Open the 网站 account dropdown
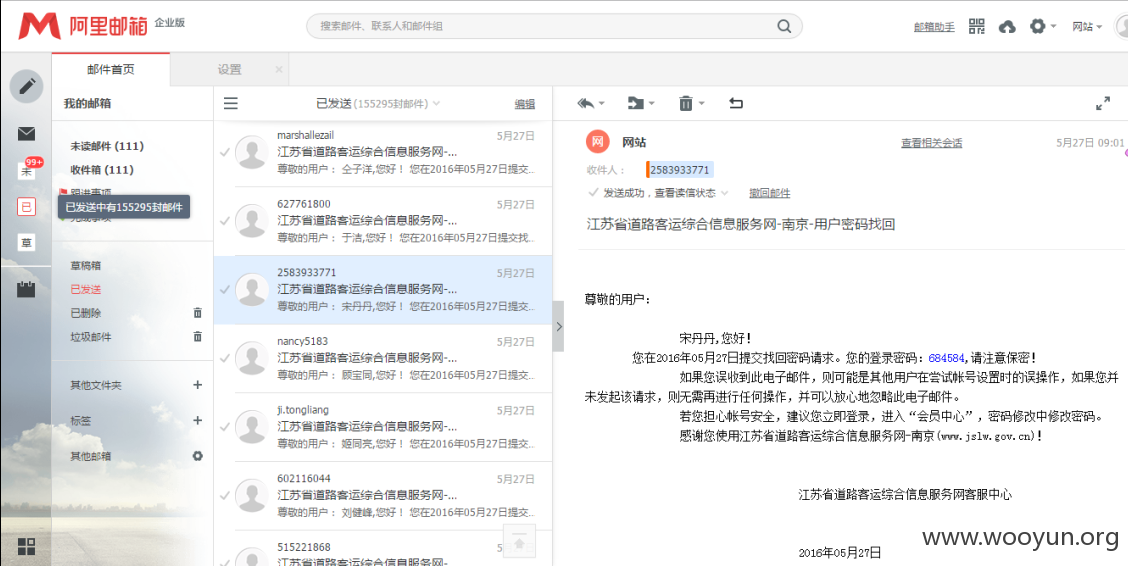 pyautogui.click(x=1087, y=27)
